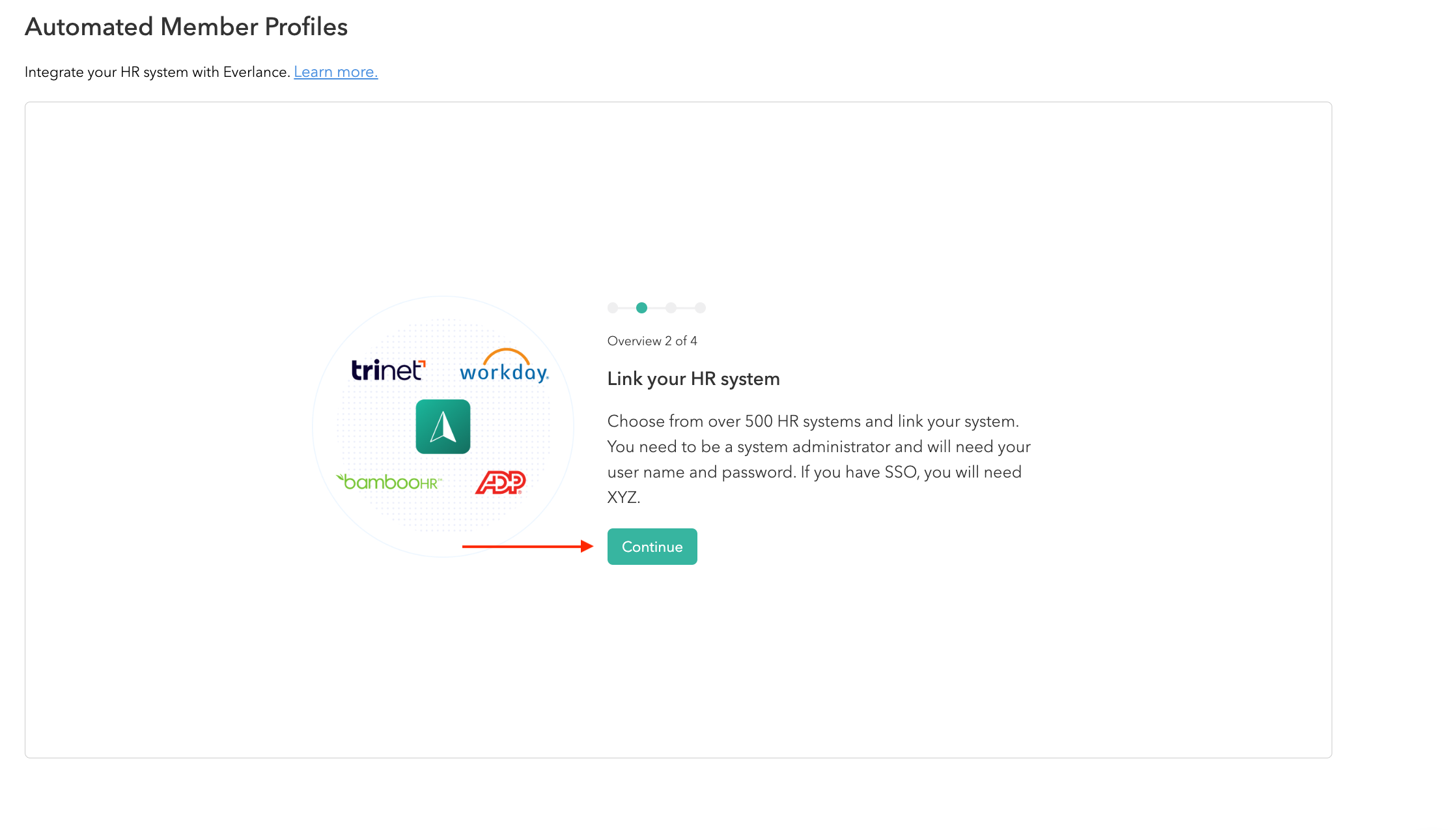The width and height of the screenshot is (1456, 830).
Task: Open the Learn more link
Action: [x=335, y=72]
